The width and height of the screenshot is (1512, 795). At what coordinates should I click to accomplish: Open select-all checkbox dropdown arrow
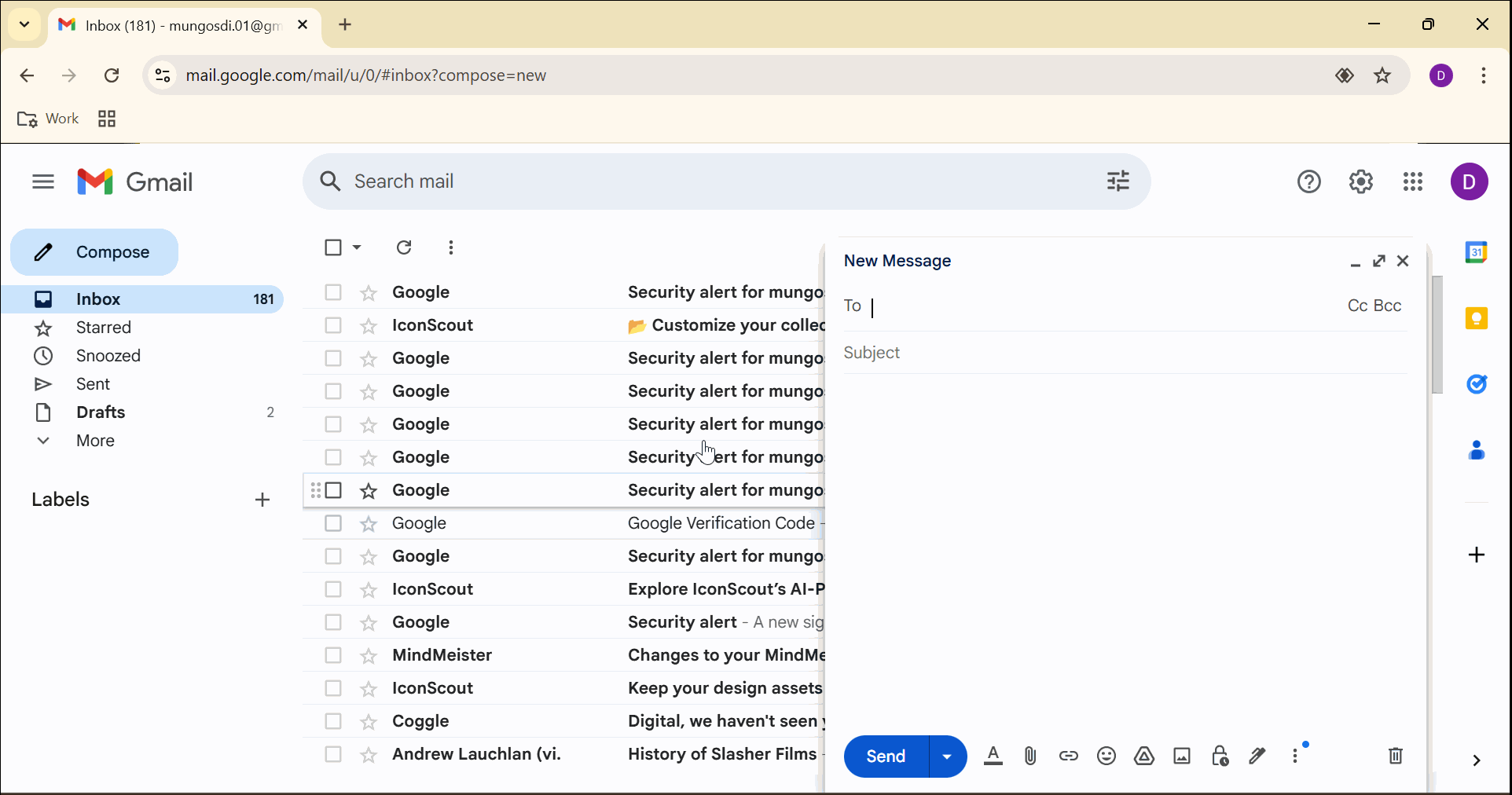pyautogui.click(x=358, y=247)
